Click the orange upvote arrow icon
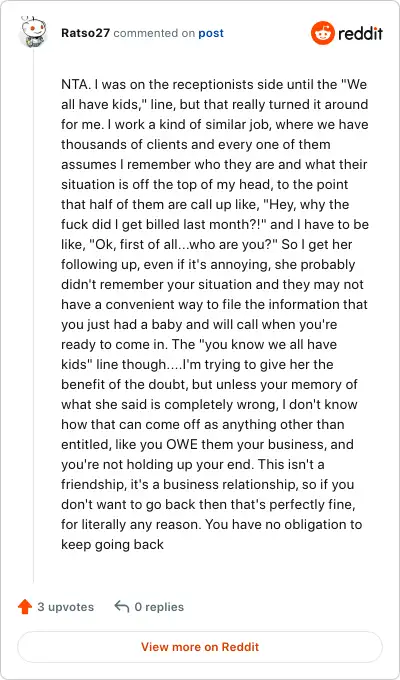This screenshot has height=680, width=400. click(x=25, y=607)
